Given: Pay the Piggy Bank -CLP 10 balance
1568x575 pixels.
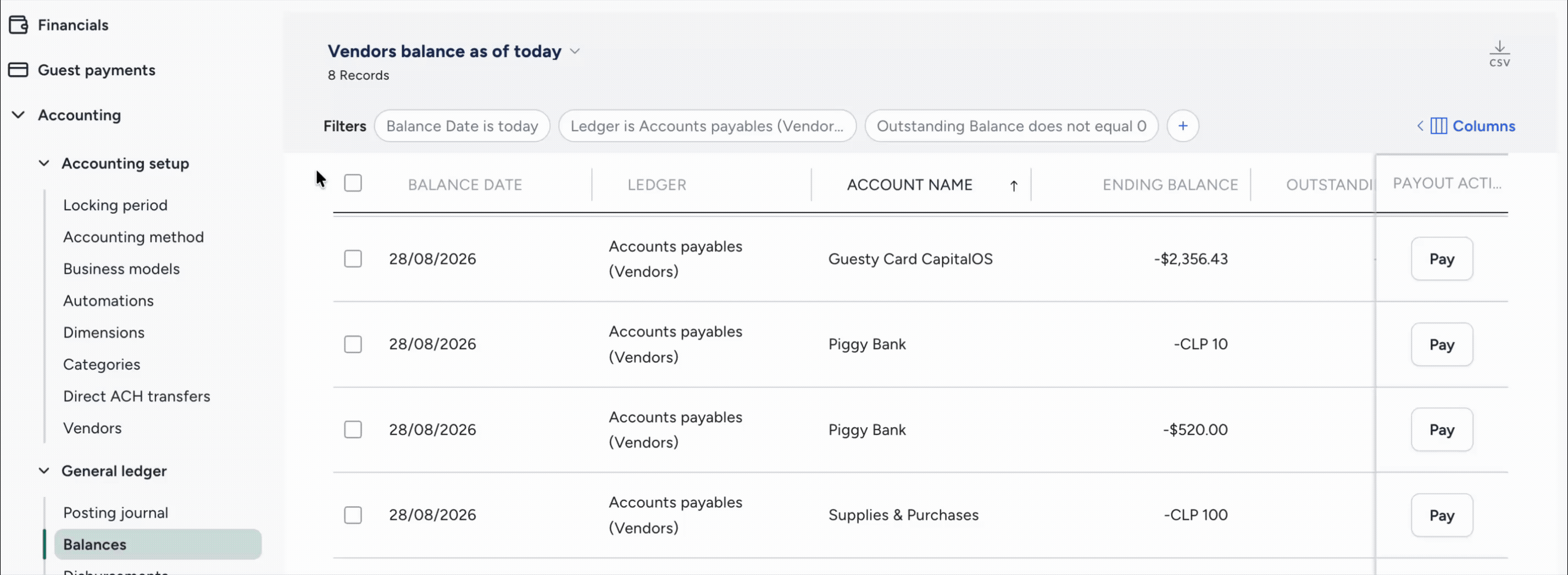Looking at the screenshot, I should coord(1442,345).
